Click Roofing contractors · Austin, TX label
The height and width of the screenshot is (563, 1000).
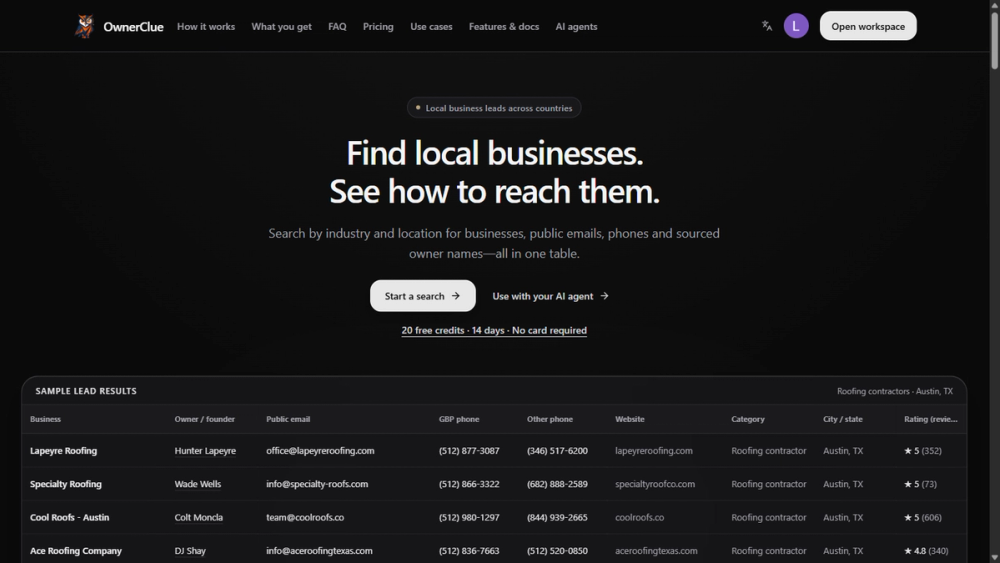click(x=895, y=391)
